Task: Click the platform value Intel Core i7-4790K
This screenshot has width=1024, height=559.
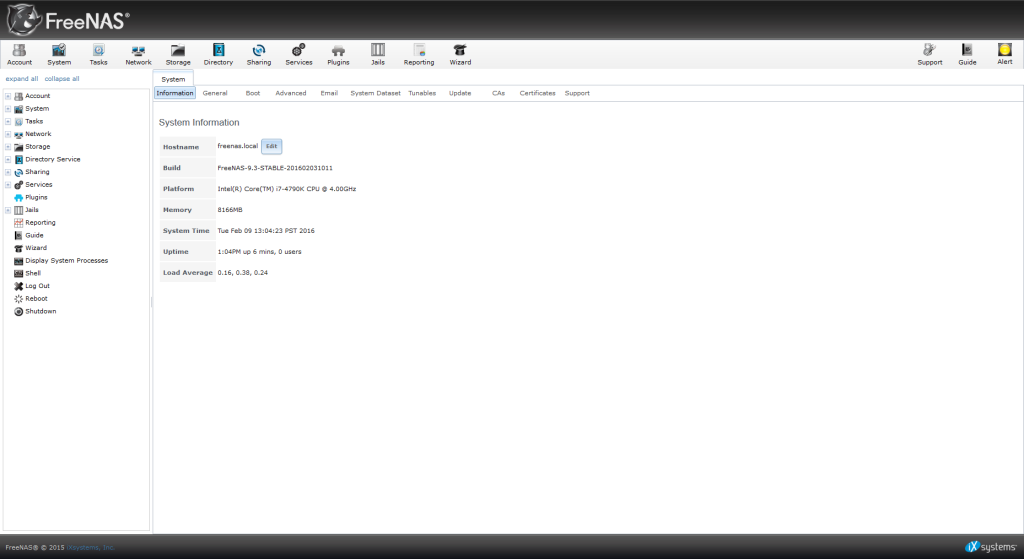Action: click(x=287, y=189)
